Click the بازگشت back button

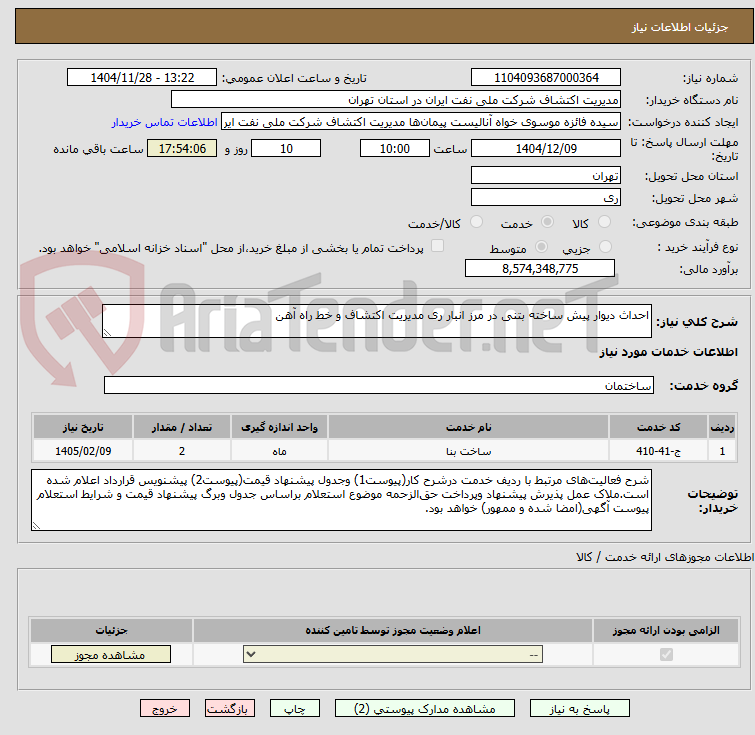[x=230, y=709]
